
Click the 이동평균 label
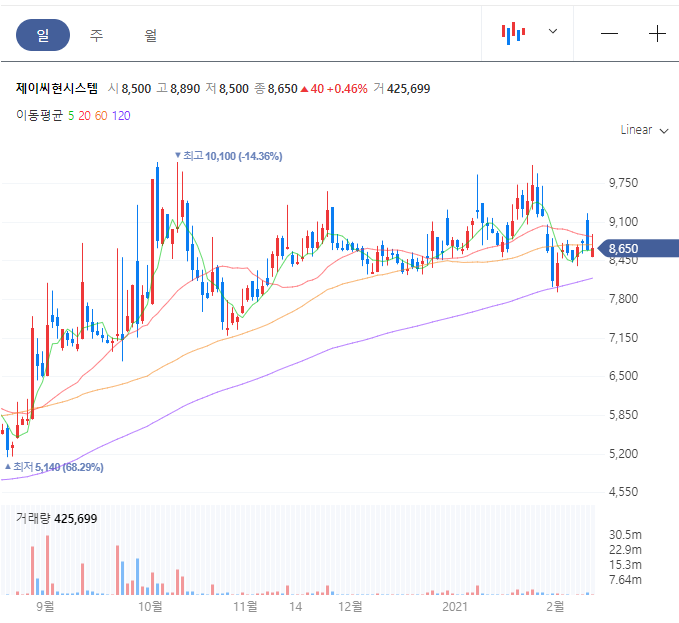(40, 115)
